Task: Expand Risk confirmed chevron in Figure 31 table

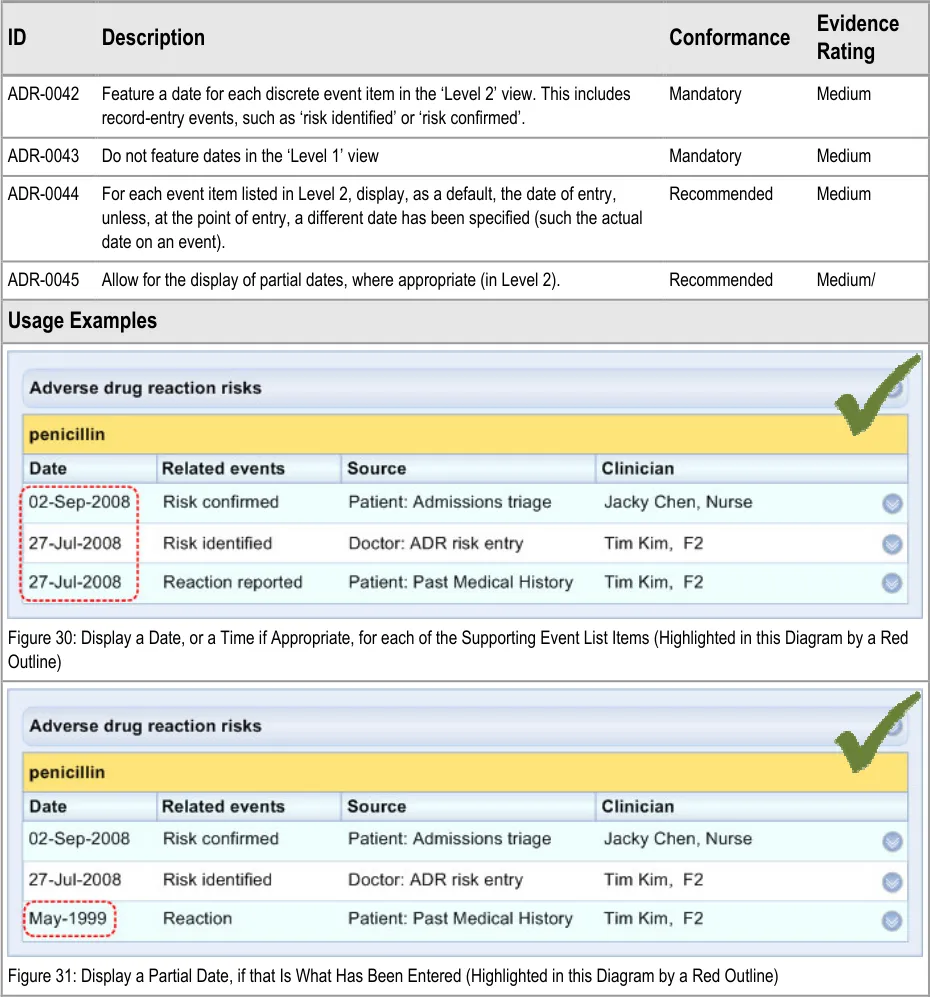Action: pyautogui.click(x=892, y=841)
